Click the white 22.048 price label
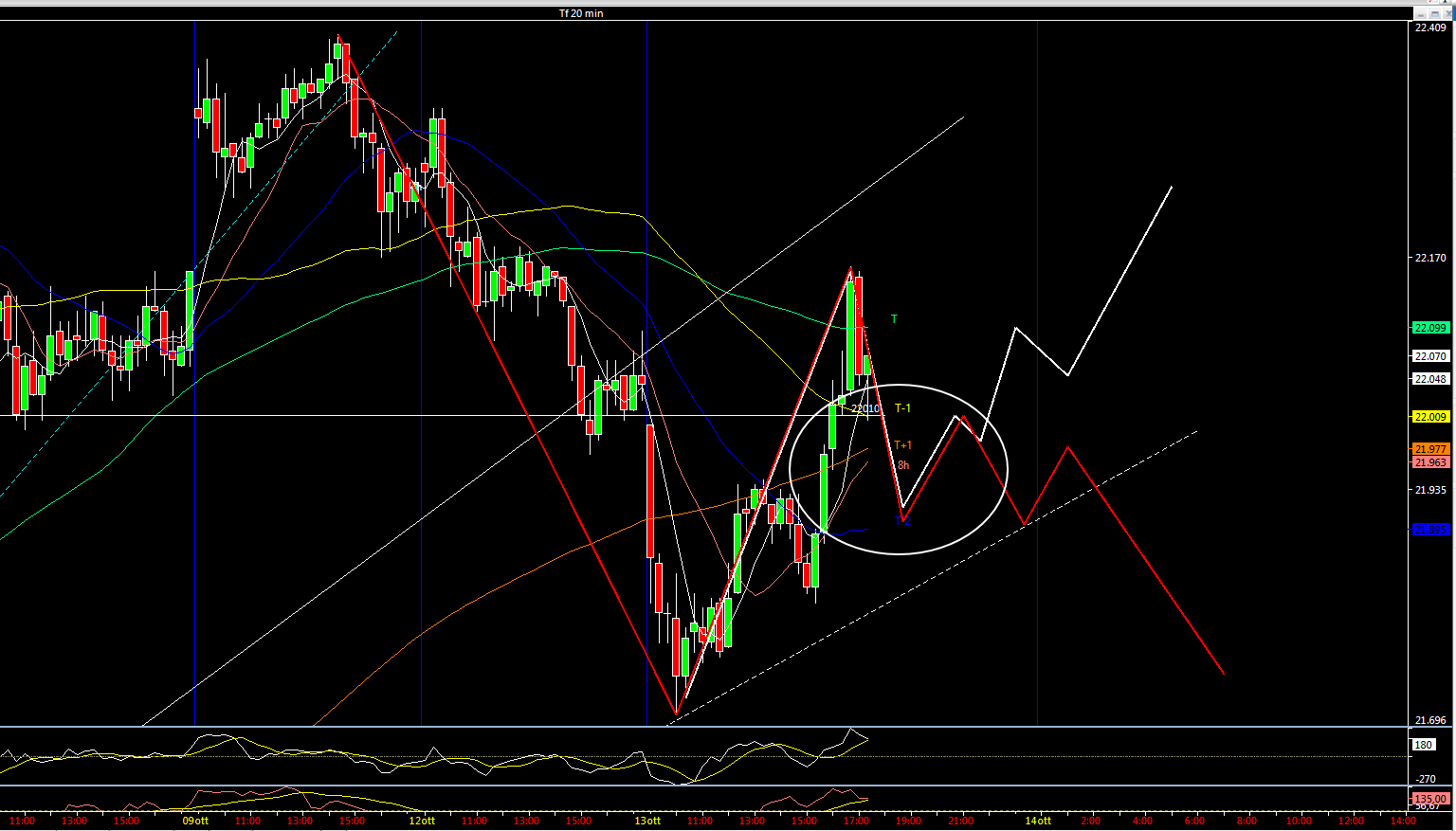Screen dimensions: 1456x831 point(1429,378)
